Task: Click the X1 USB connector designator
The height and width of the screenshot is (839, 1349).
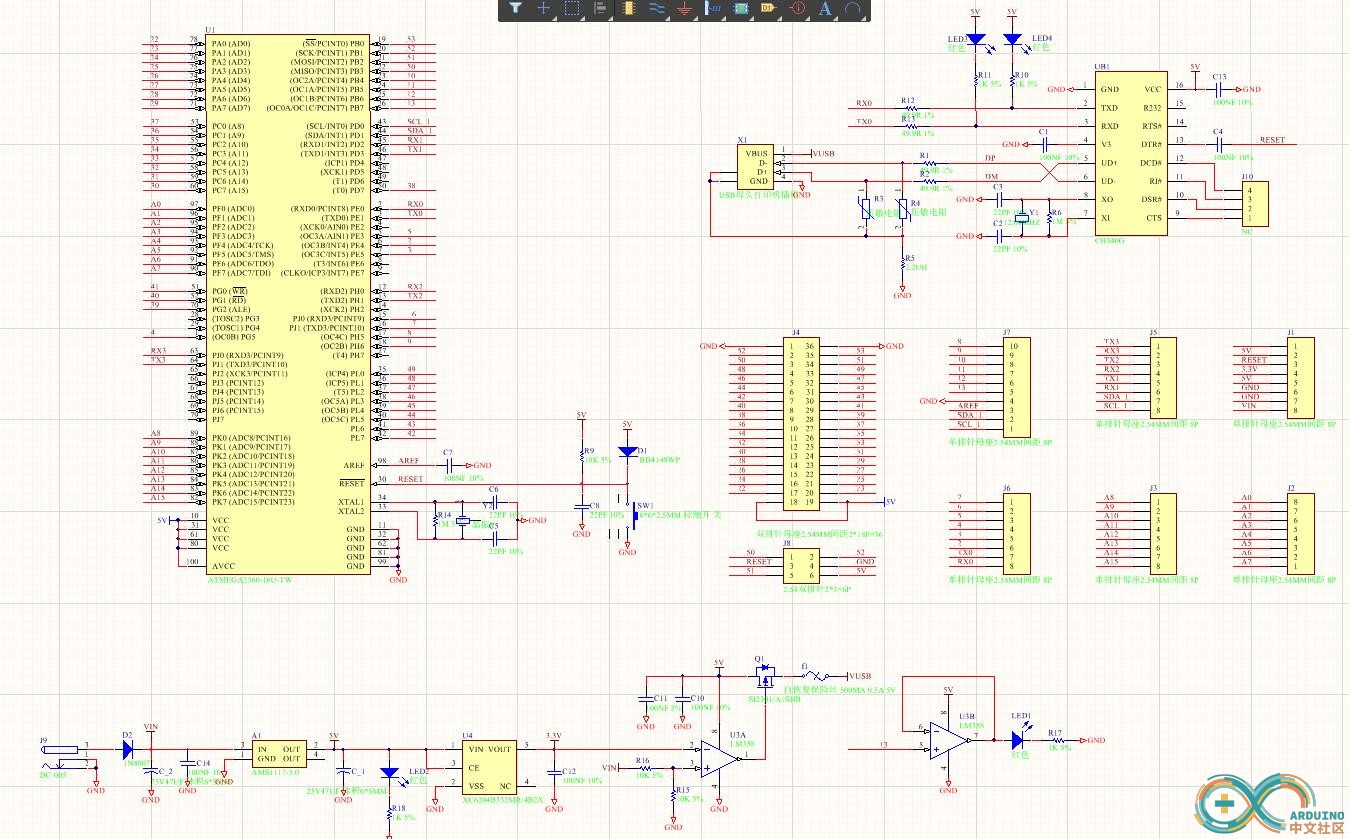Action: (741, 141)
